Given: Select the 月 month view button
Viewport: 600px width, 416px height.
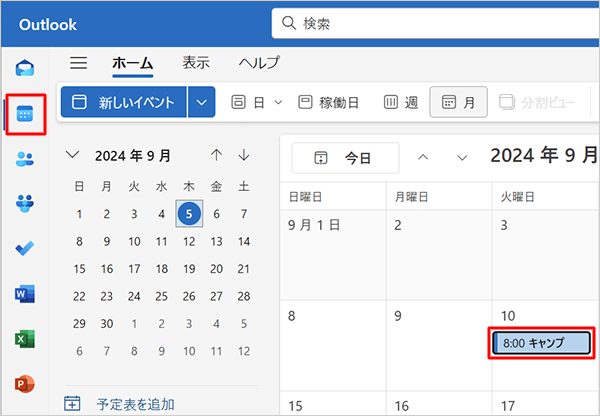Looking at the screenshot, I should [458, 102].
